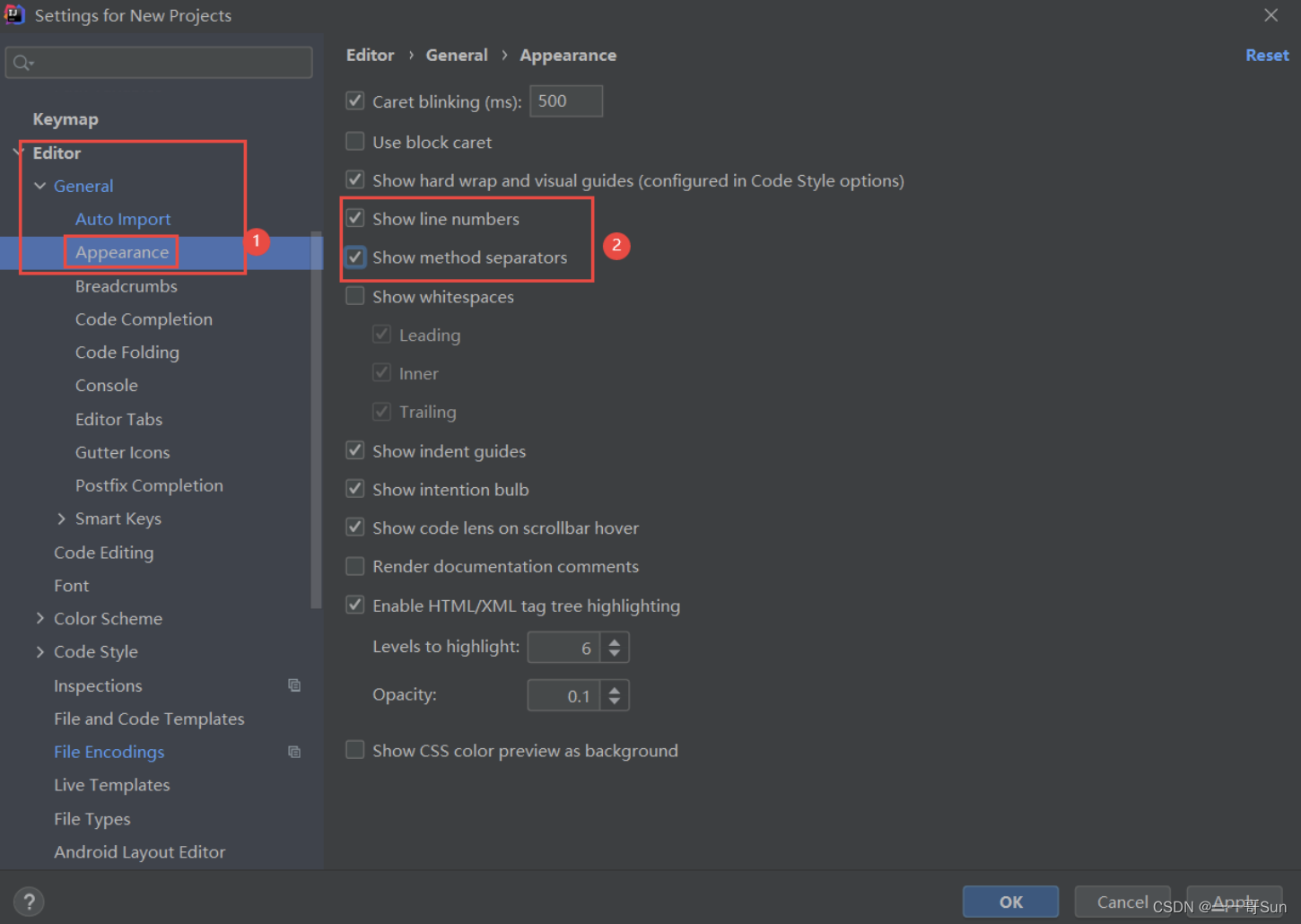This screenshot has width=1301, height=924.
Task: Decrease Levels to highlight with down arrow
Action: tap(615, 654)
